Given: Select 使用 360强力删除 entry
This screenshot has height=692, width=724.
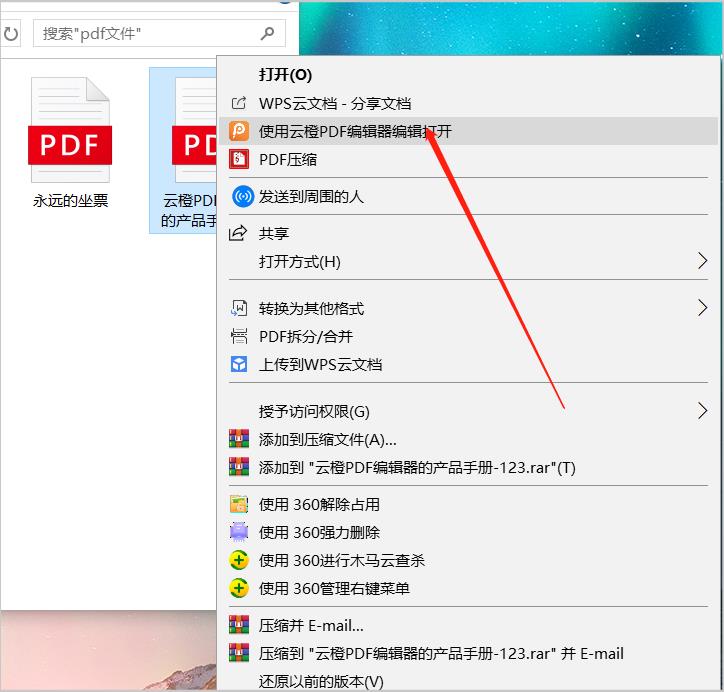Looking at the screenshot, I should click(468, 533).
